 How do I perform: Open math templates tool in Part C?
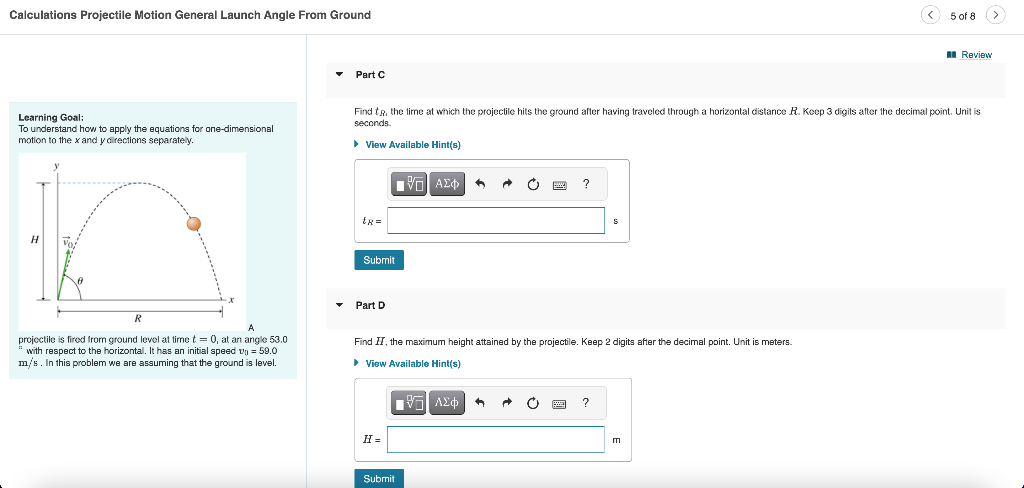click(x=409, y=184)
